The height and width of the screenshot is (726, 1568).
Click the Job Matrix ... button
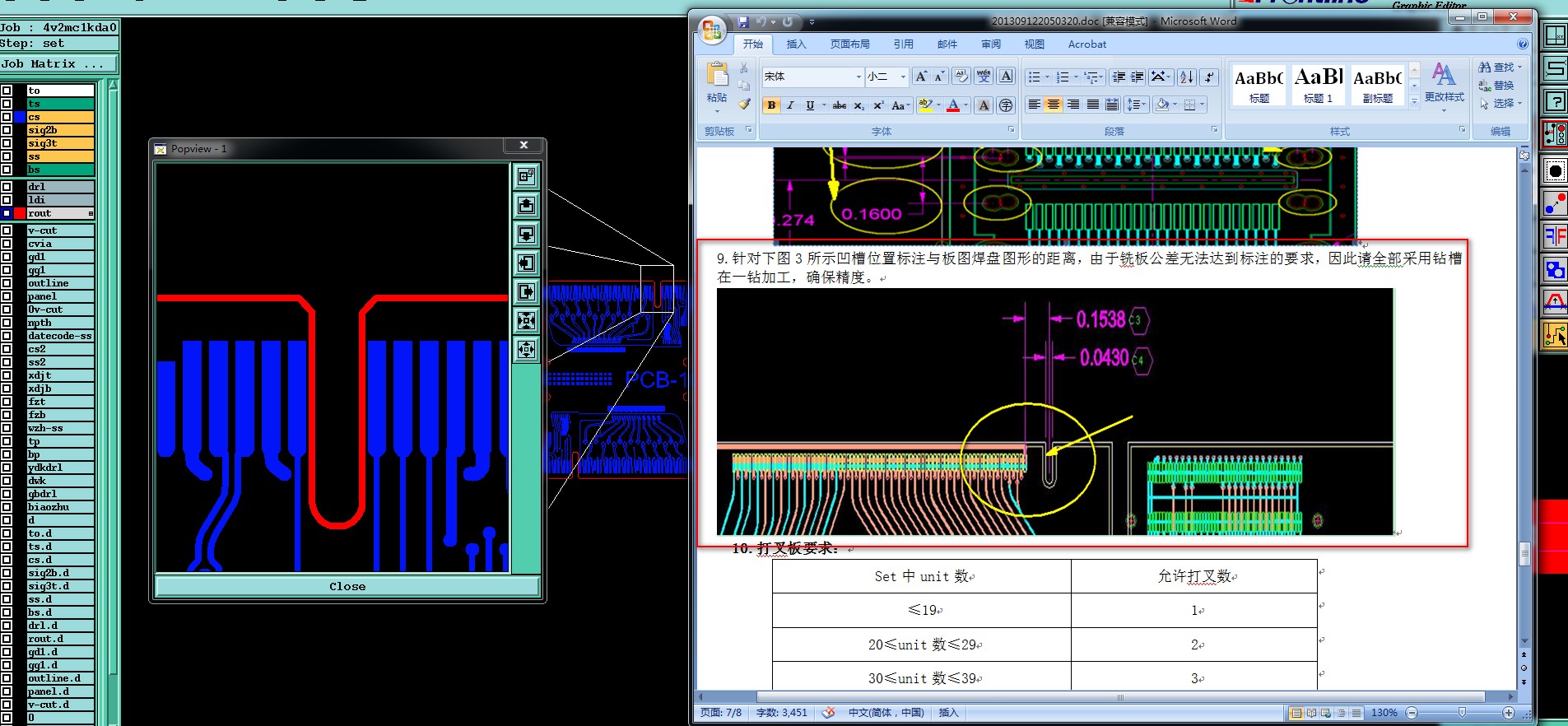pos(58,63)
